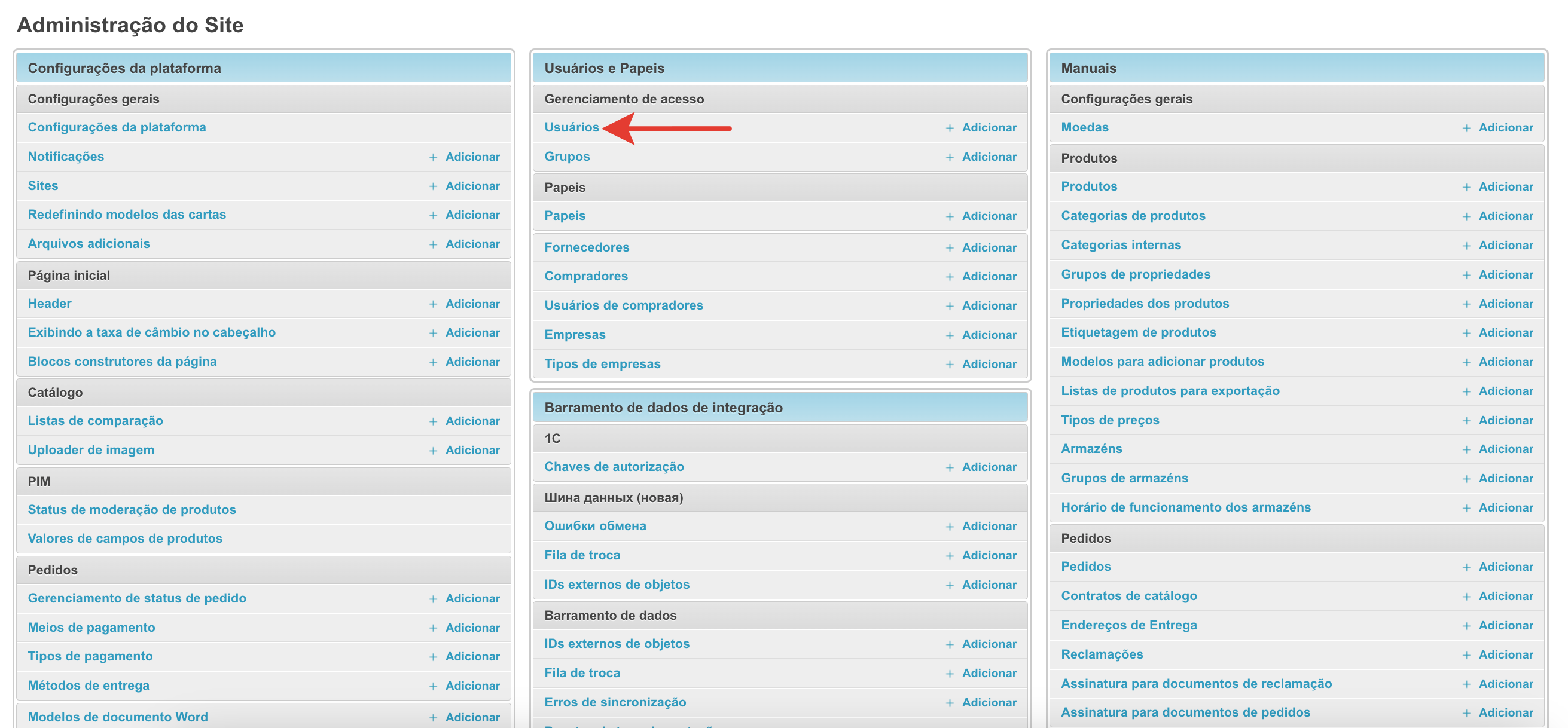Open Status de moderação de produtos
1568x728 pixels.
(132, 510)
